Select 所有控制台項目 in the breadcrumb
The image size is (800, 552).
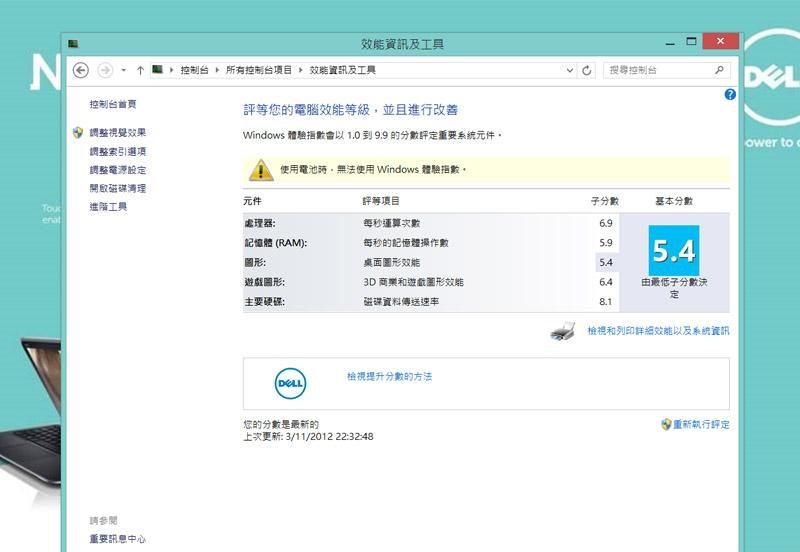point(259,70)
